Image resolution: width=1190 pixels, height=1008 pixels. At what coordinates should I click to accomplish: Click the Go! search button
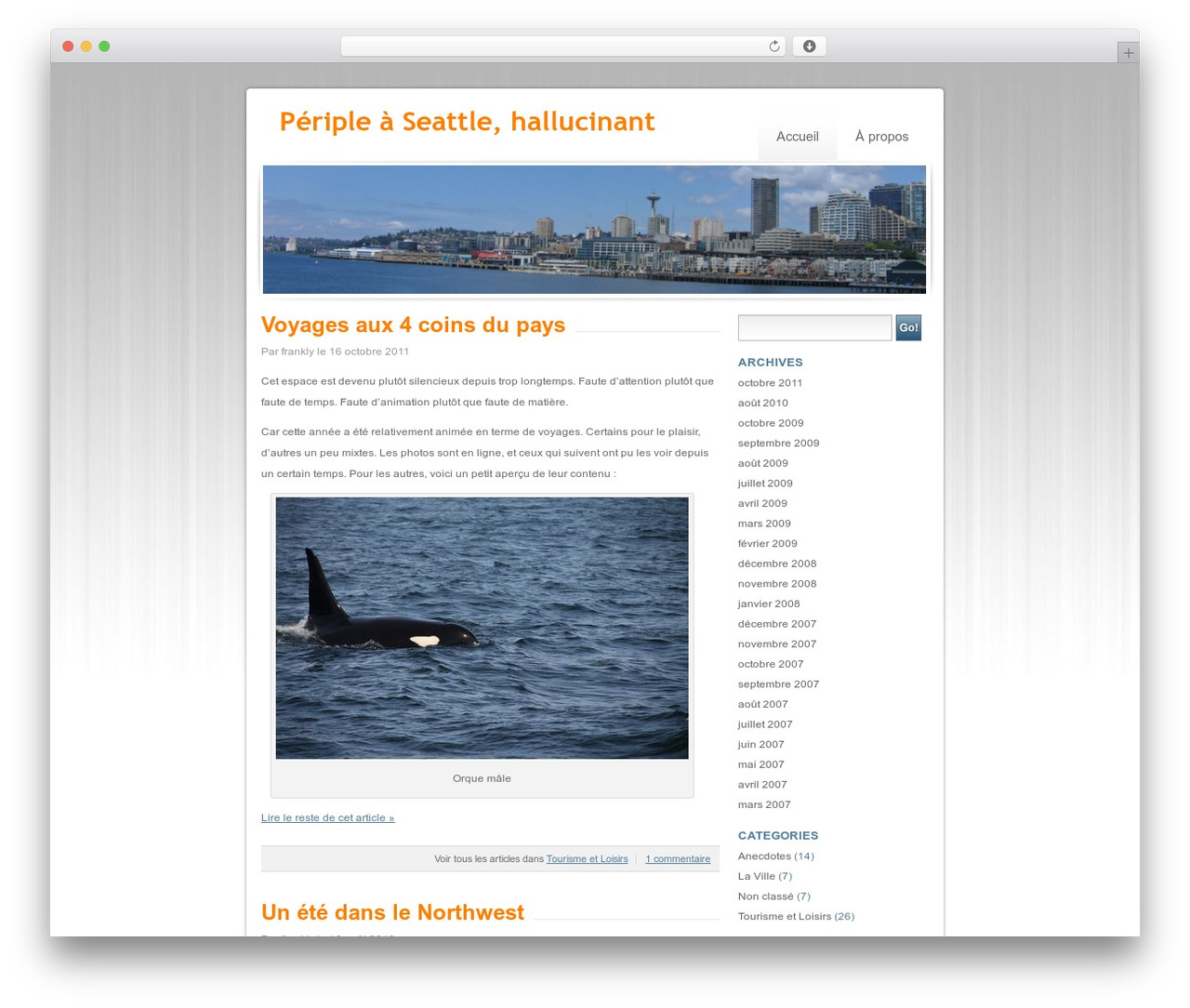(x=908, y=327)
